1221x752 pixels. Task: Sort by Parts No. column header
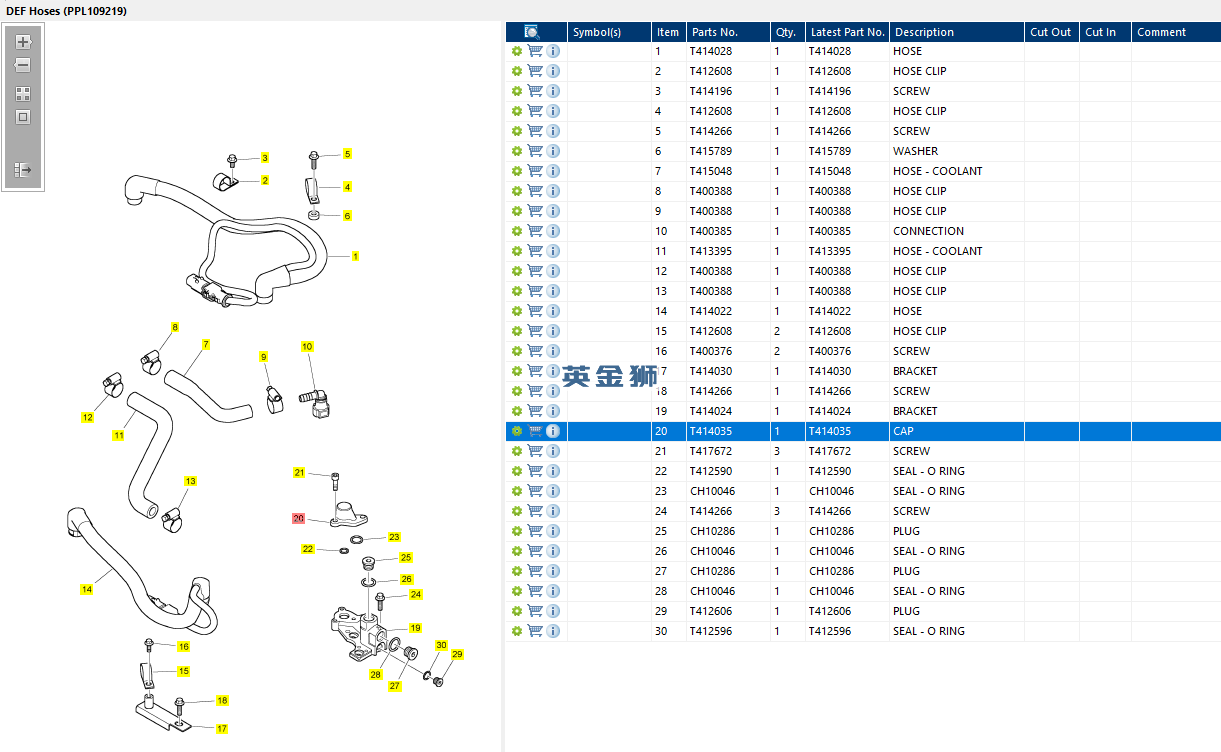(x=727, y=32)
